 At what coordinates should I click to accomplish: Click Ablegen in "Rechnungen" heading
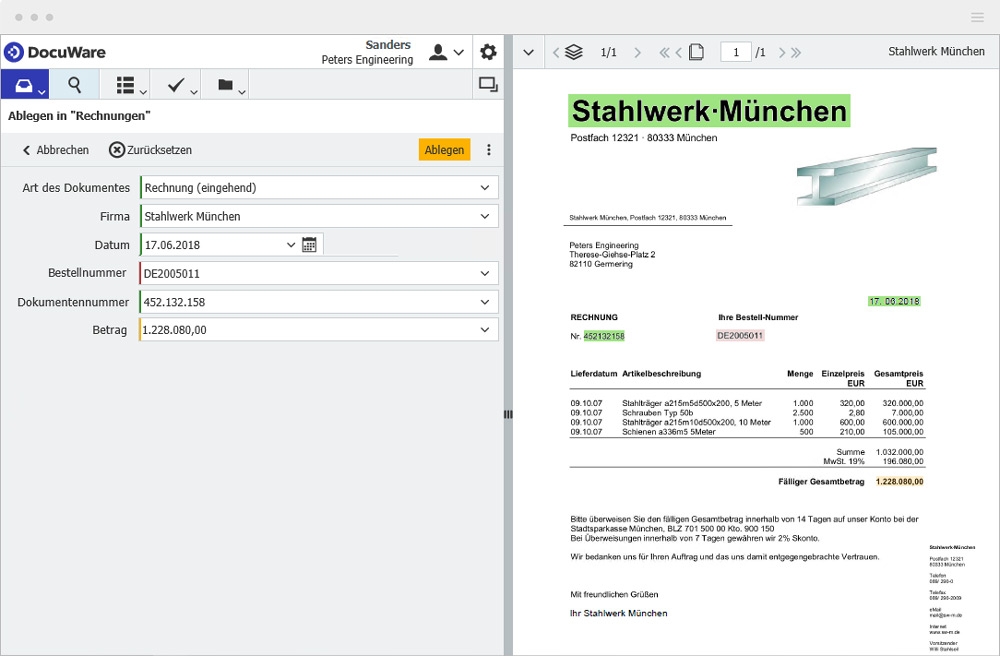(x=79, y=116)
